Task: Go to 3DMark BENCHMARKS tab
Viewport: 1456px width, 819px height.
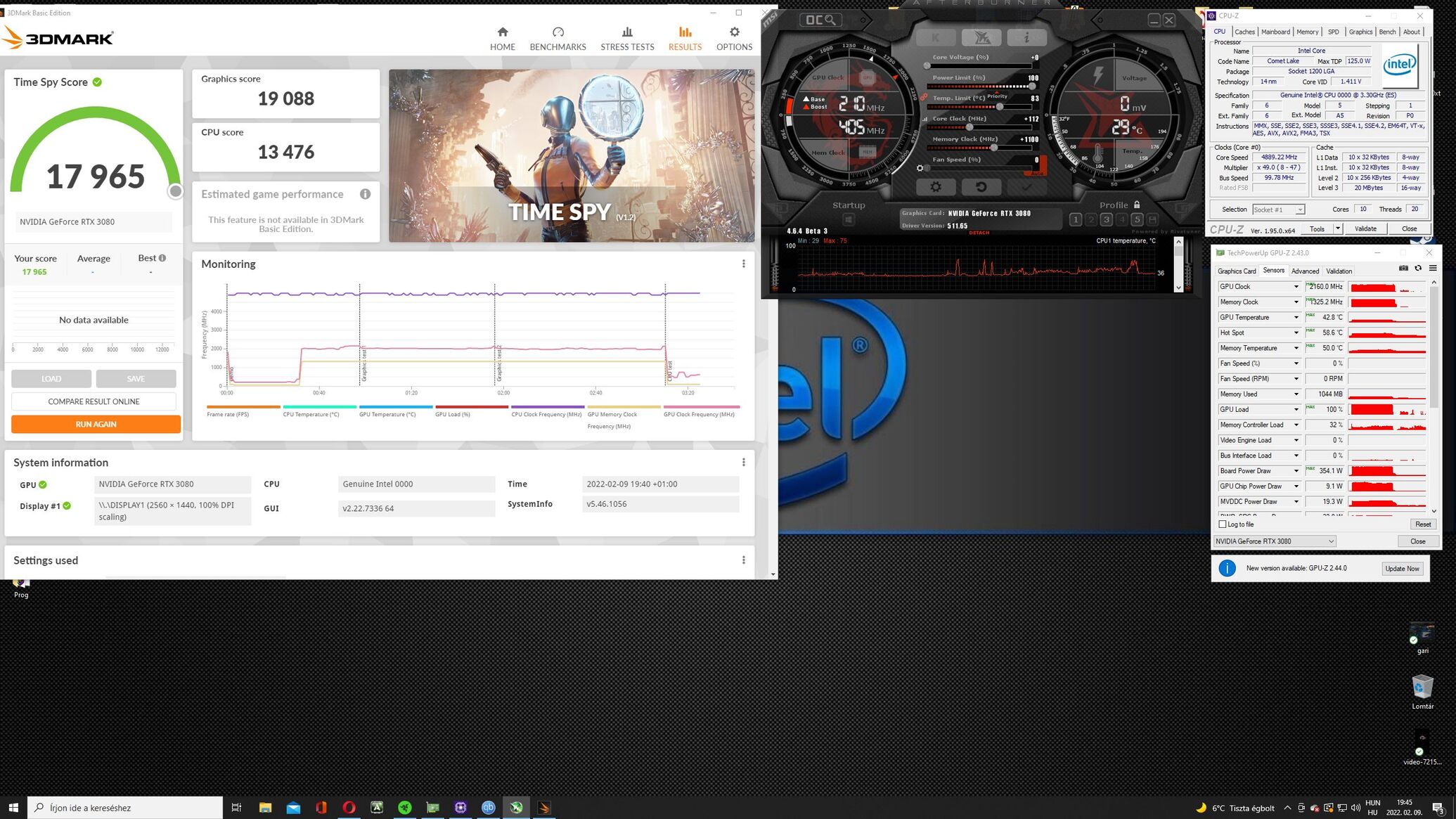Action: pyautogui.click(x=558, y=39)
